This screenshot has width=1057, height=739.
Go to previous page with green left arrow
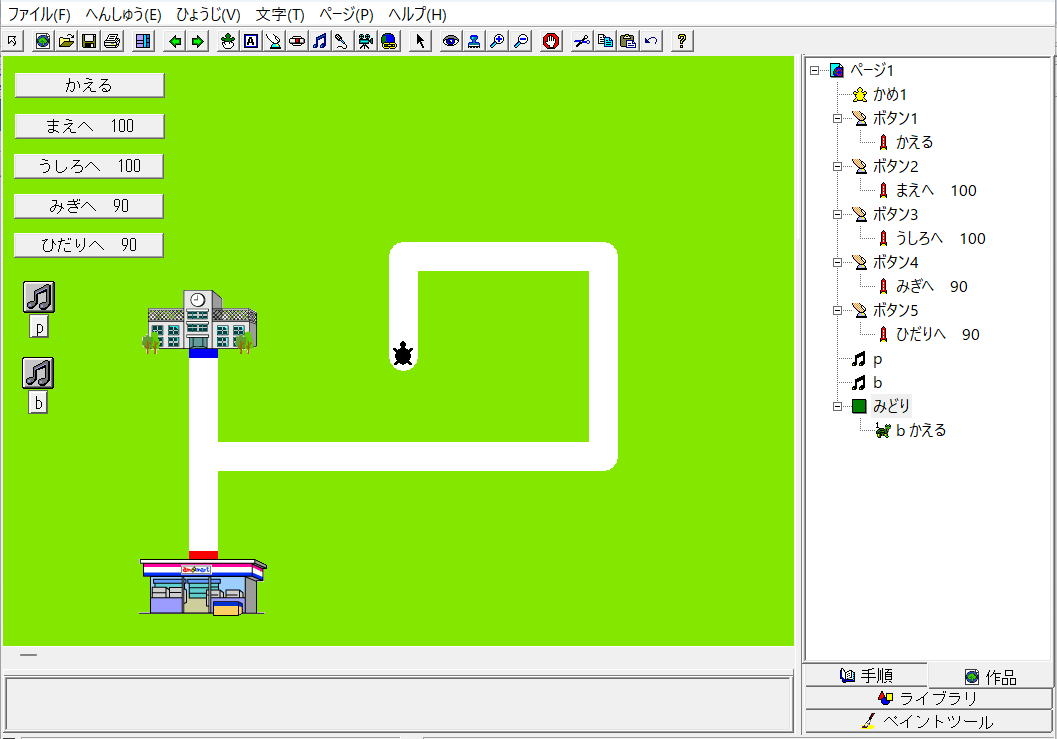coord(175,41)
